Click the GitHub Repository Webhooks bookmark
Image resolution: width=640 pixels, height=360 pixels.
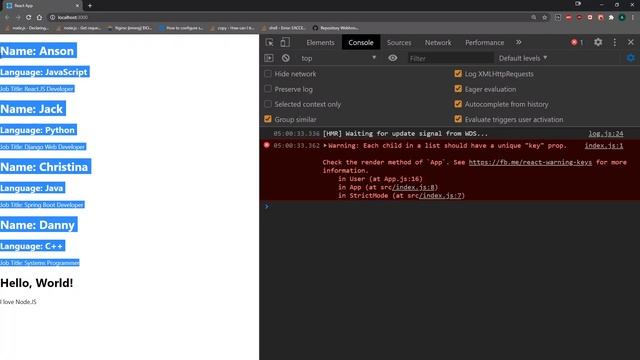[336, 28]
